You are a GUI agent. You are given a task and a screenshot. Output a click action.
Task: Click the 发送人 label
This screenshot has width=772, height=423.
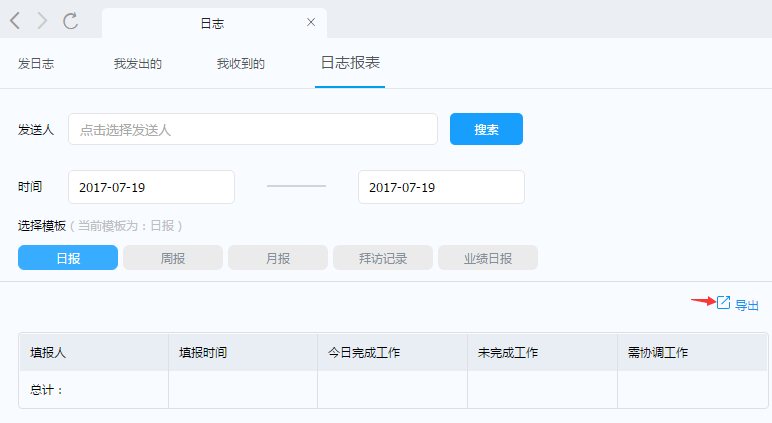tap(35, 130)
